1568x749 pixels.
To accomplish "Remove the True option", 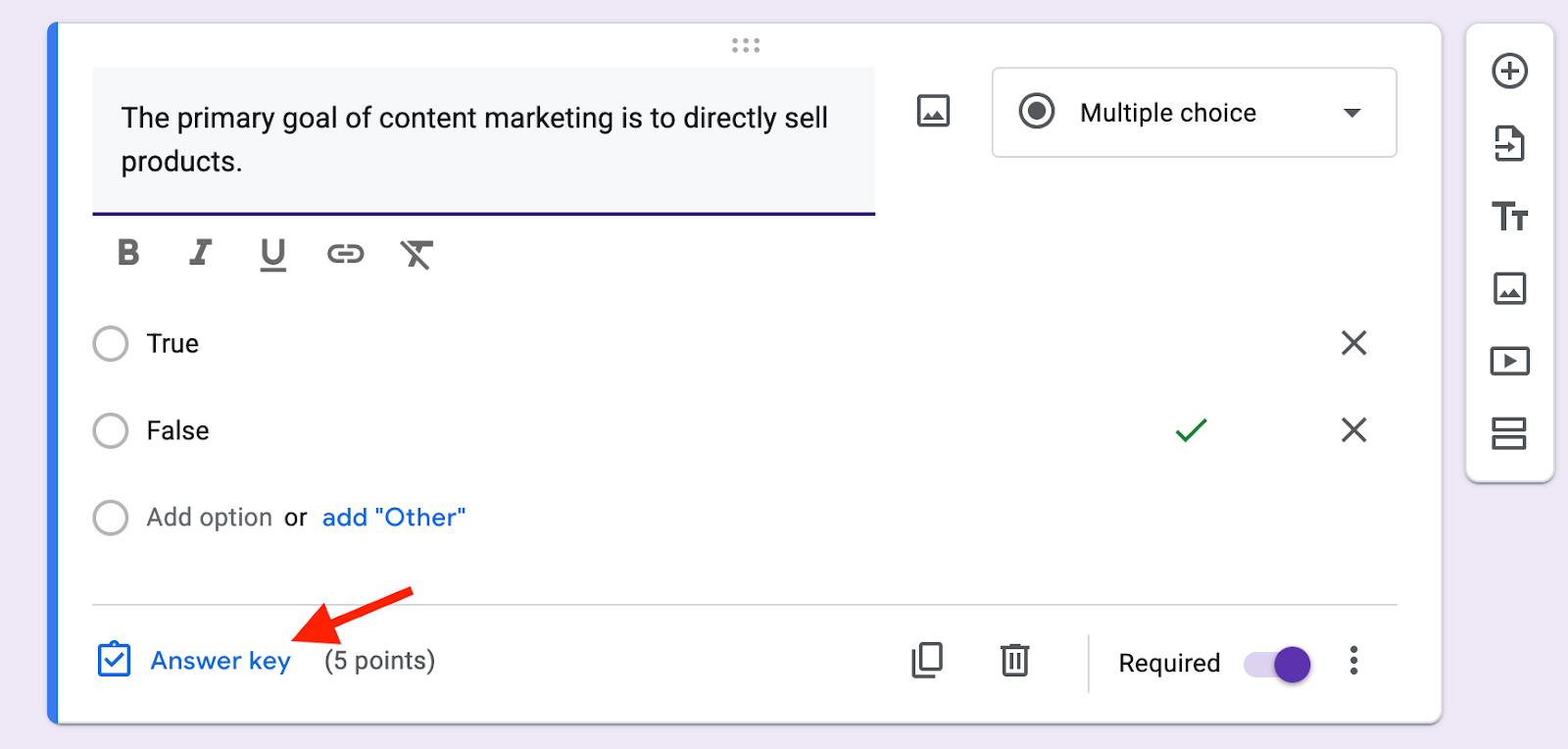I will (x=1353, y=343).
